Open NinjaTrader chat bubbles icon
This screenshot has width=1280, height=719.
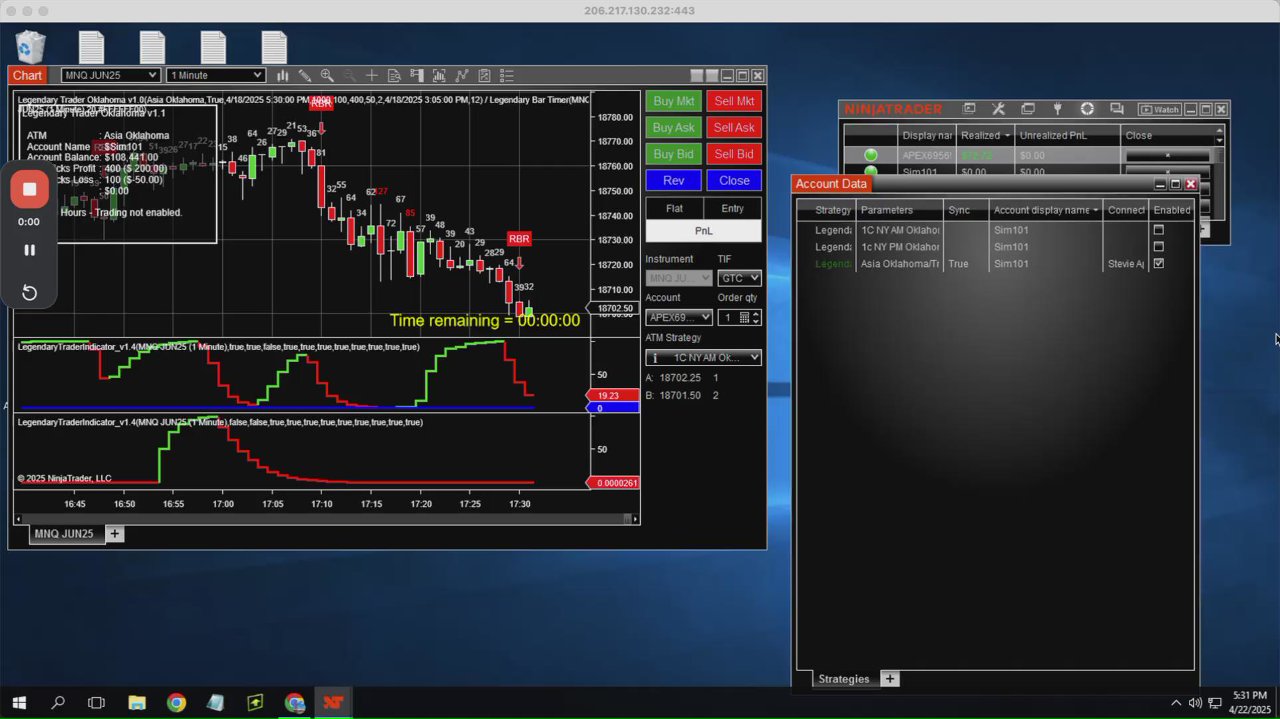click(x=1117, y=109)
